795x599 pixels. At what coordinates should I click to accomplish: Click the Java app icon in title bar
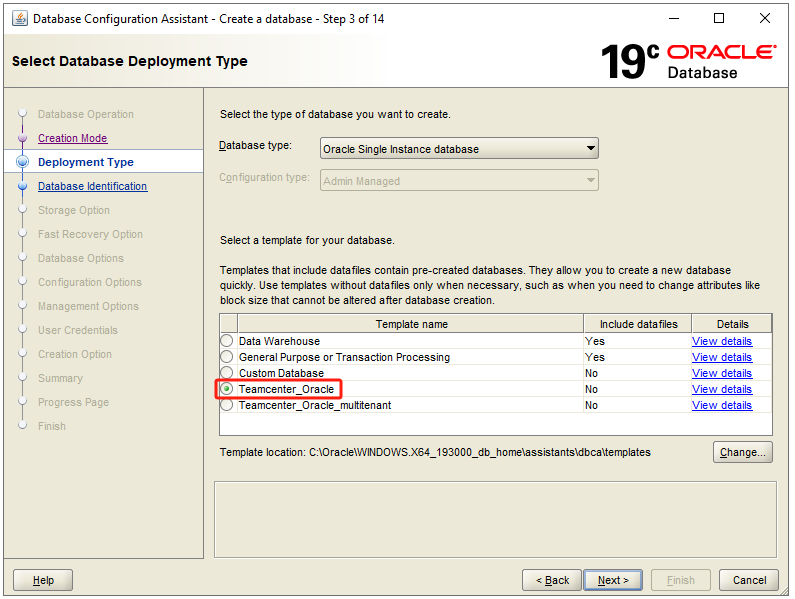[x=20, y=19]
